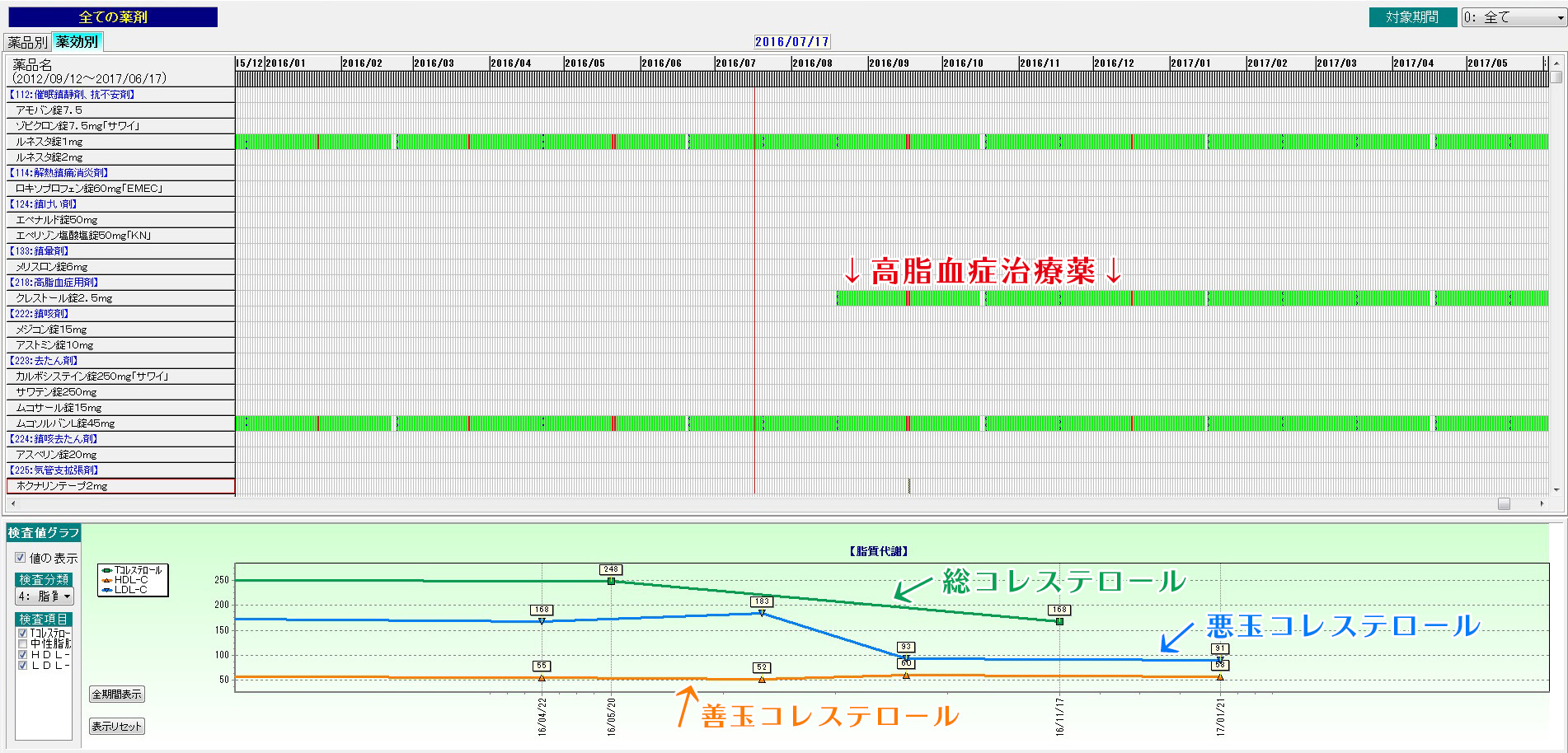Select the ホクナリンテープ2mg drug row

[x=120, y=486]
